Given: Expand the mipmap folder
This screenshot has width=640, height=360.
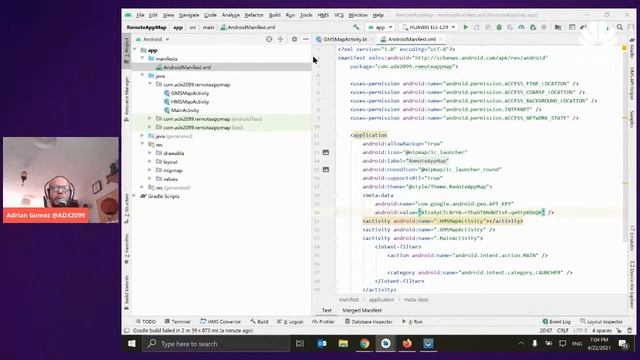Looking at the screenshot, I should point(150,170).
